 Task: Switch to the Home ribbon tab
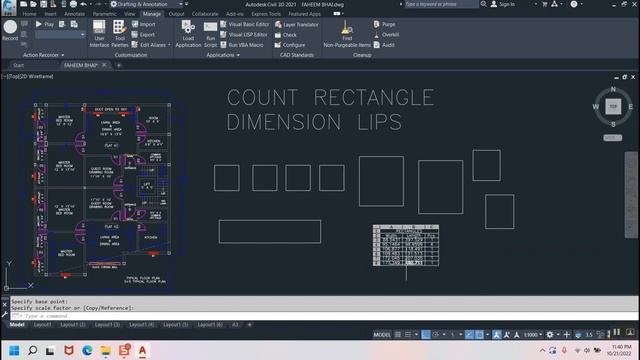coord(29,14)
